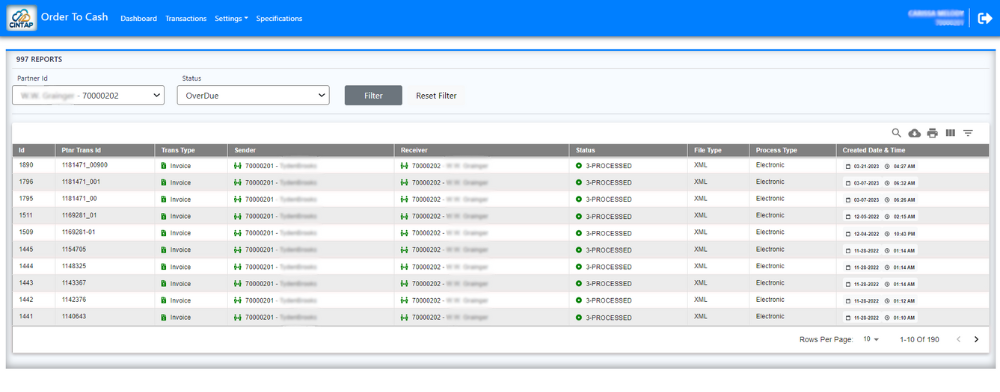Open the Dashboard menu item
The image size is (1000, 392).
click(138, 18)
